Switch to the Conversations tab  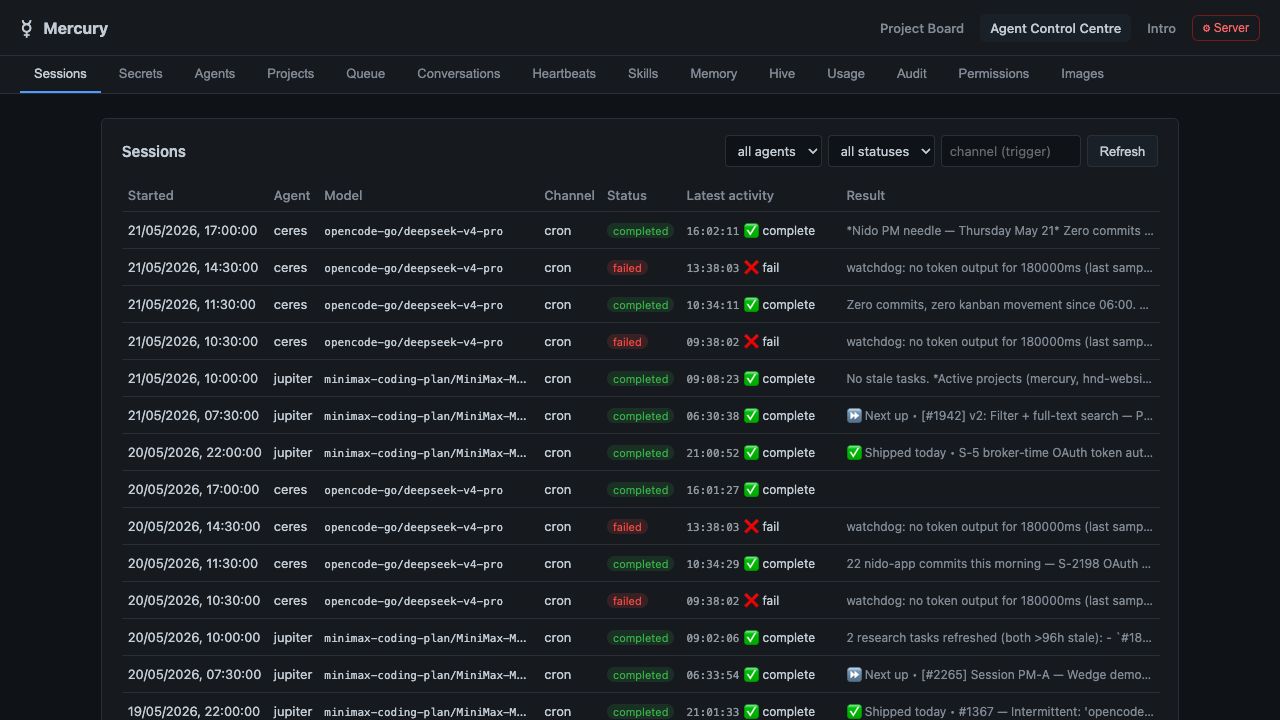[458, 74]
